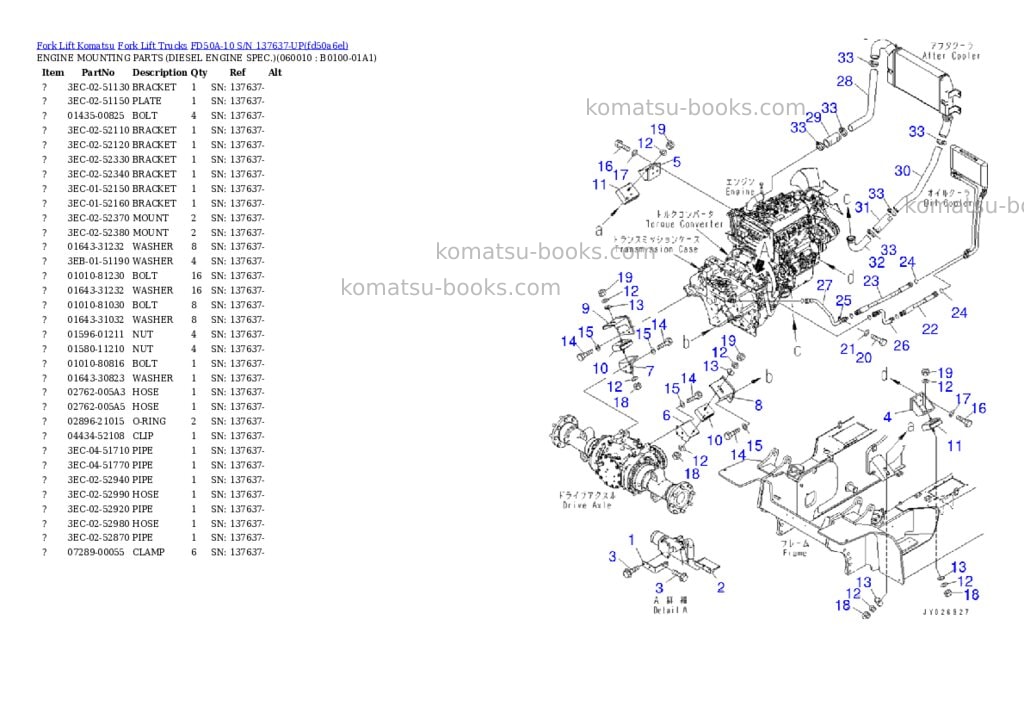Click the Qty column header
1024x725 pixels.
199,72
